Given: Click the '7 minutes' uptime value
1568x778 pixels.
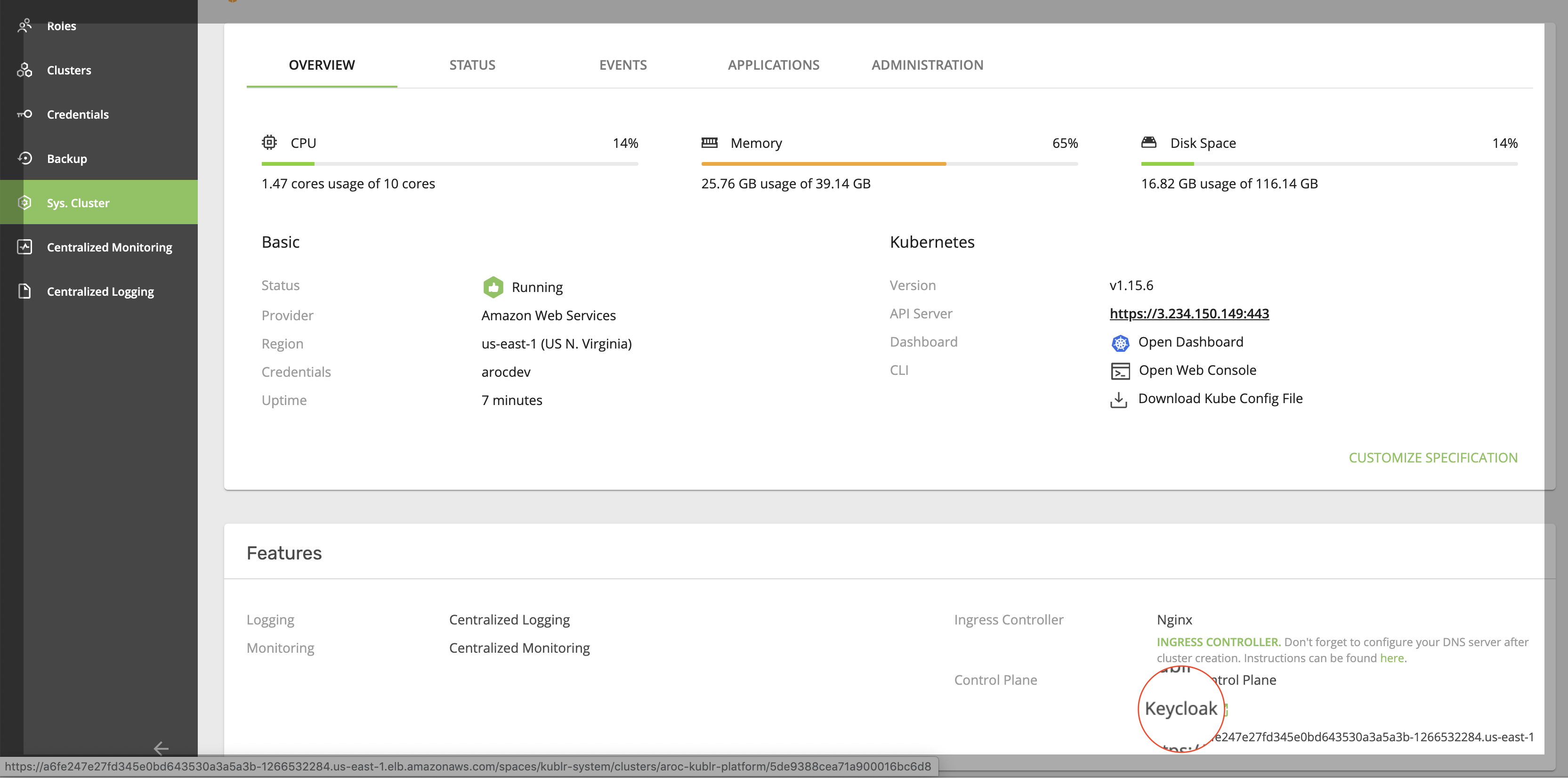Looking at the screenshot, I should [x=511, y=401].
